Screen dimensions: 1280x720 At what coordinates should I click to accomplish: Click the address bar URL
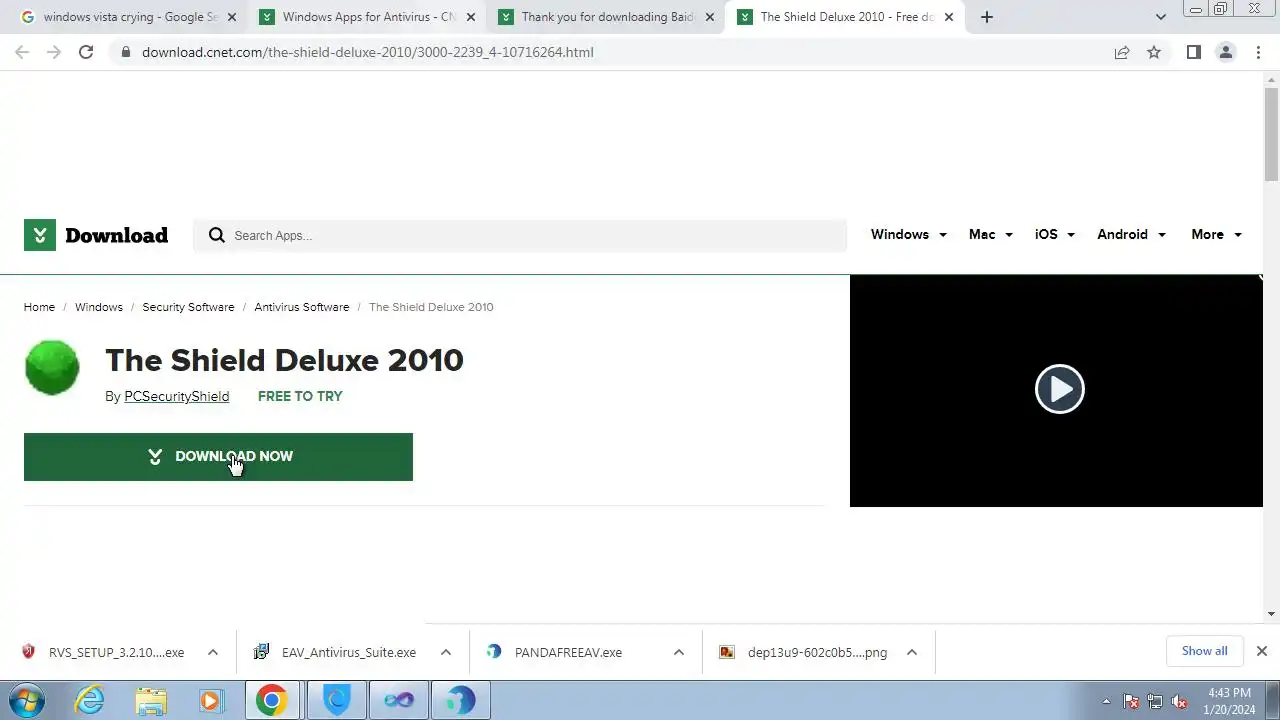pyautogui.click(x=367, y=52)
